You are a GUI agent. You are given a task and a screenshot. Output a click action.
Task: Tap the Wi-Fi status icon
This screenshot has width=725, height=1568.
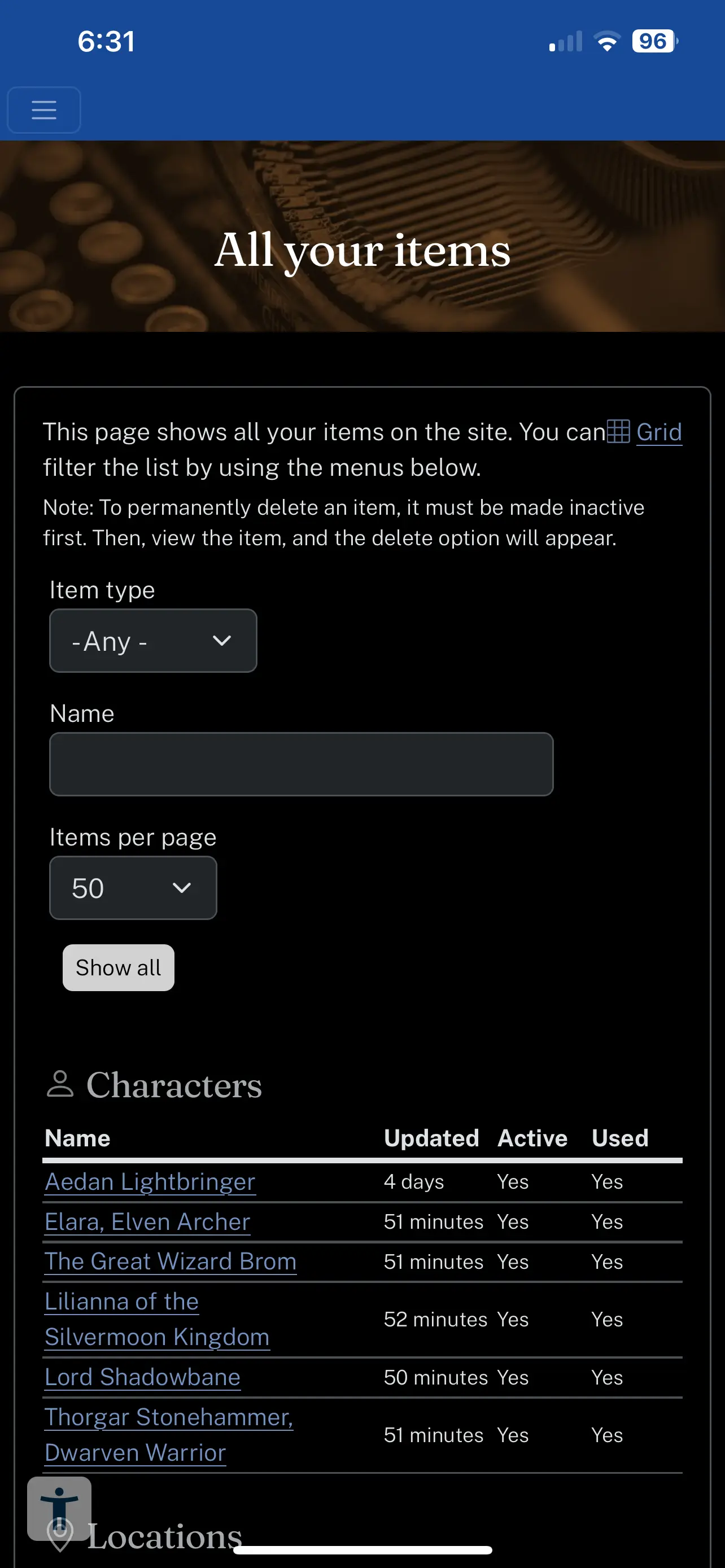(606, 41)
